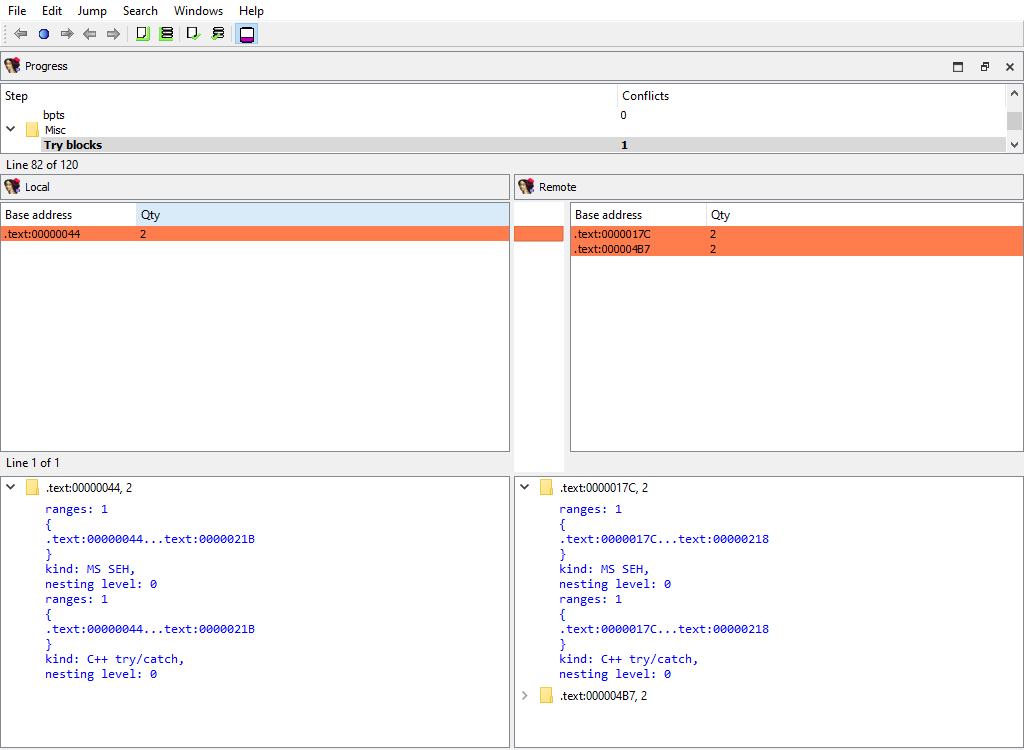Expand the .text:000004B7 node in the Remote details
This screenshot has height=750, width=1024.
525,696
